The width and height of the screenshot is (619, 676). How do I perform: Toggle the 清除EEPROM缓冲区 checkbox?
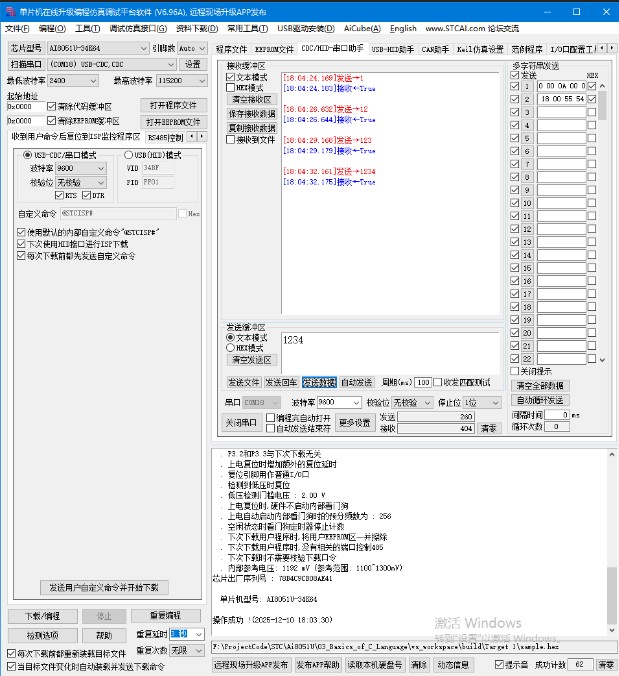pos(51,121)
